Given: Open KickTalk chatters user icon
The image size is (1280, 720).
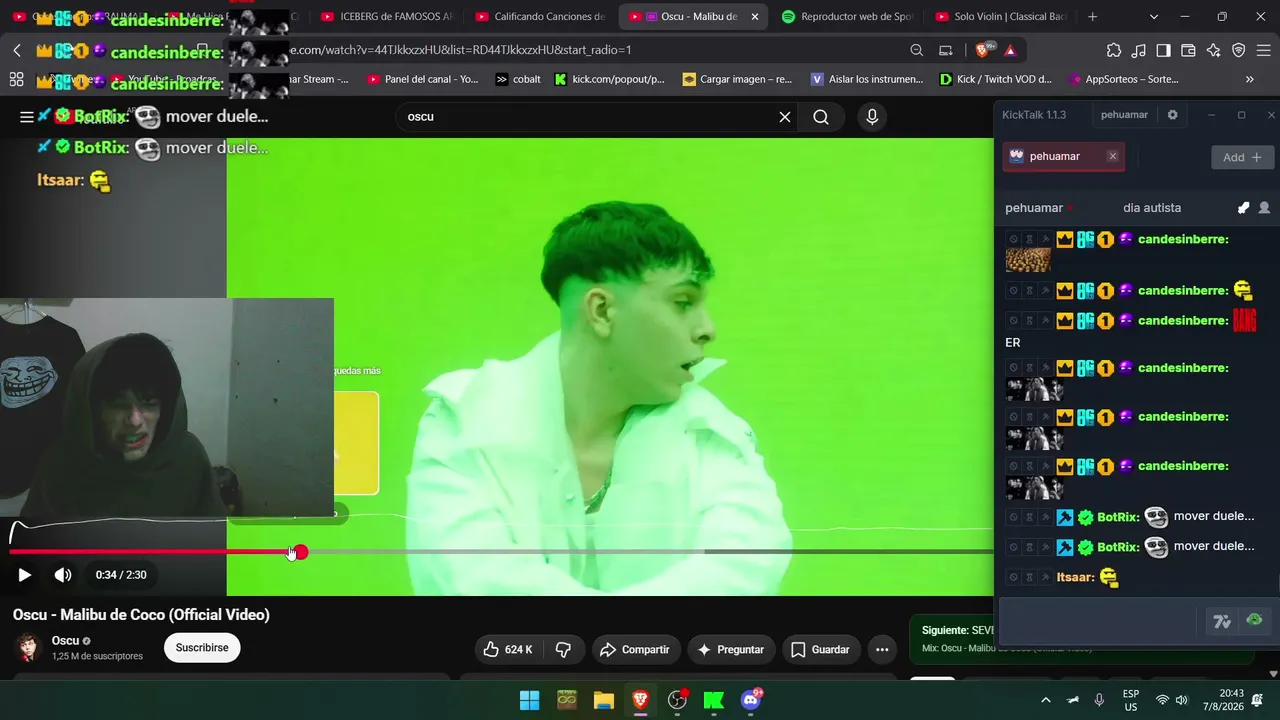Looking at the screenshot, I should pyautogui.click(x=1264, y=208).
